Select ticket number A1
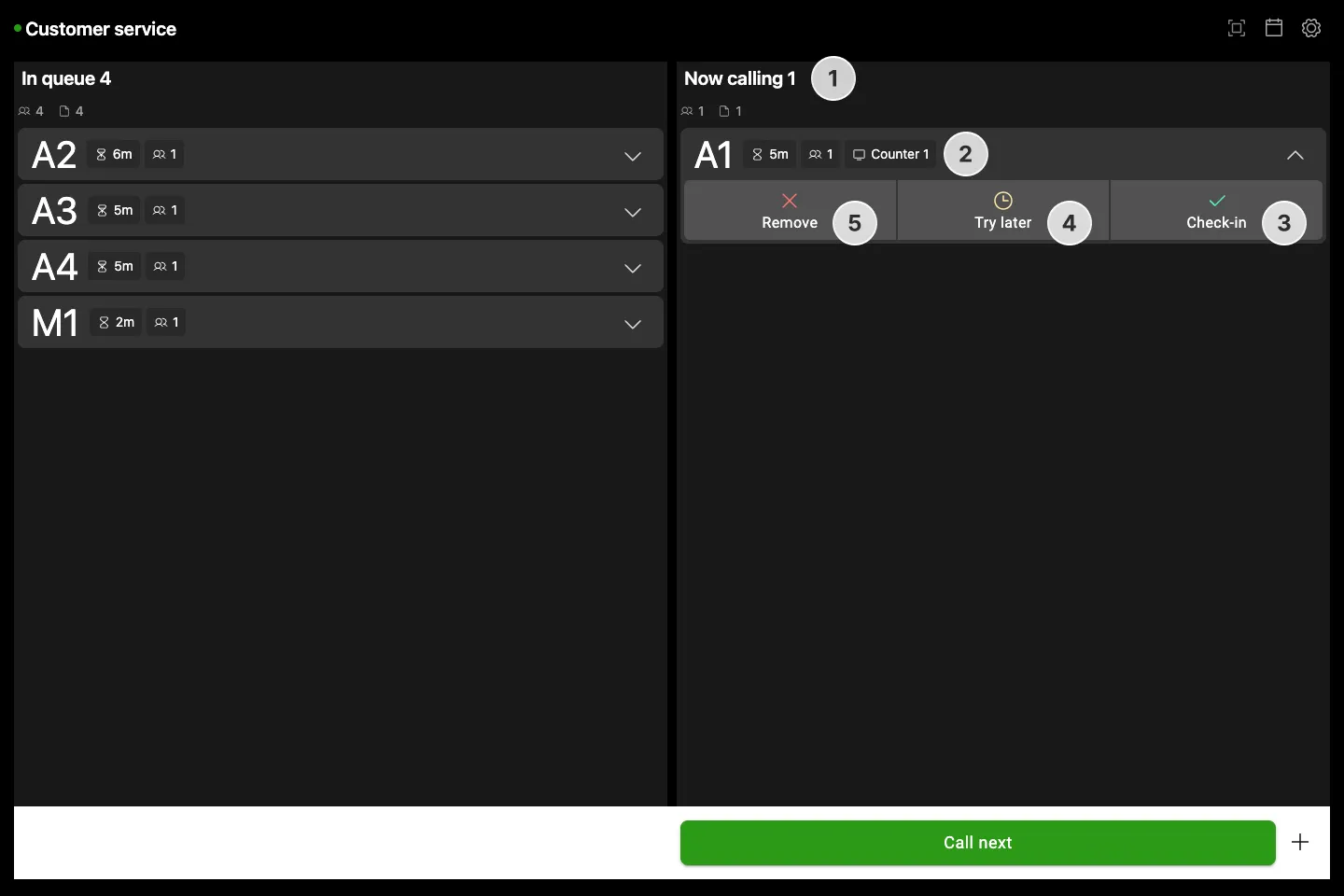 point(714,155)
